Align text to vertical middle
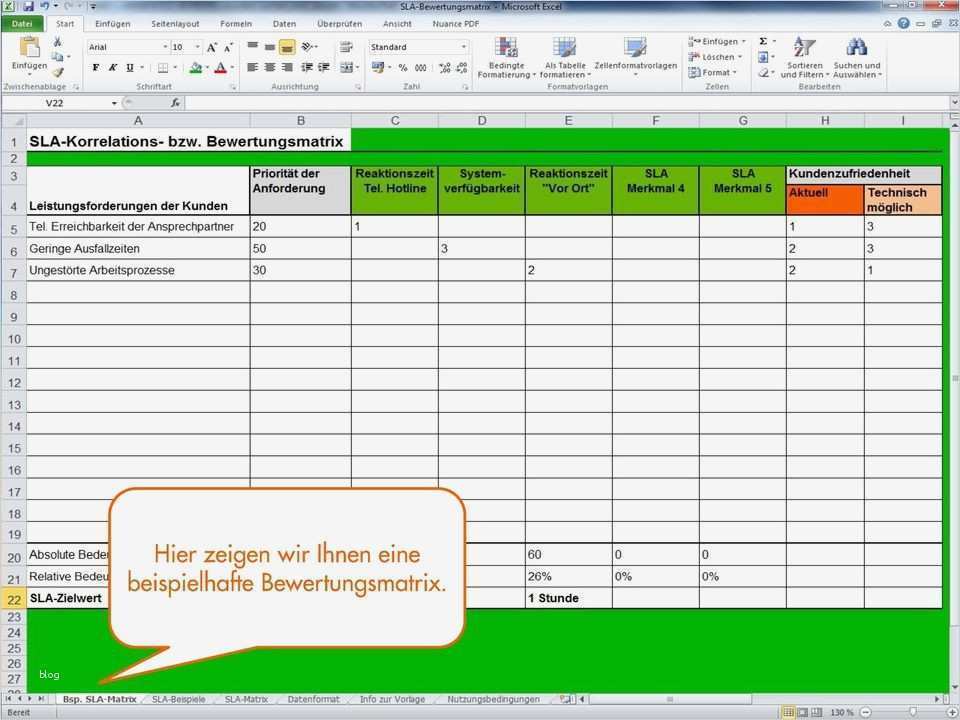960x720 pixels. (x=269, y=47)
